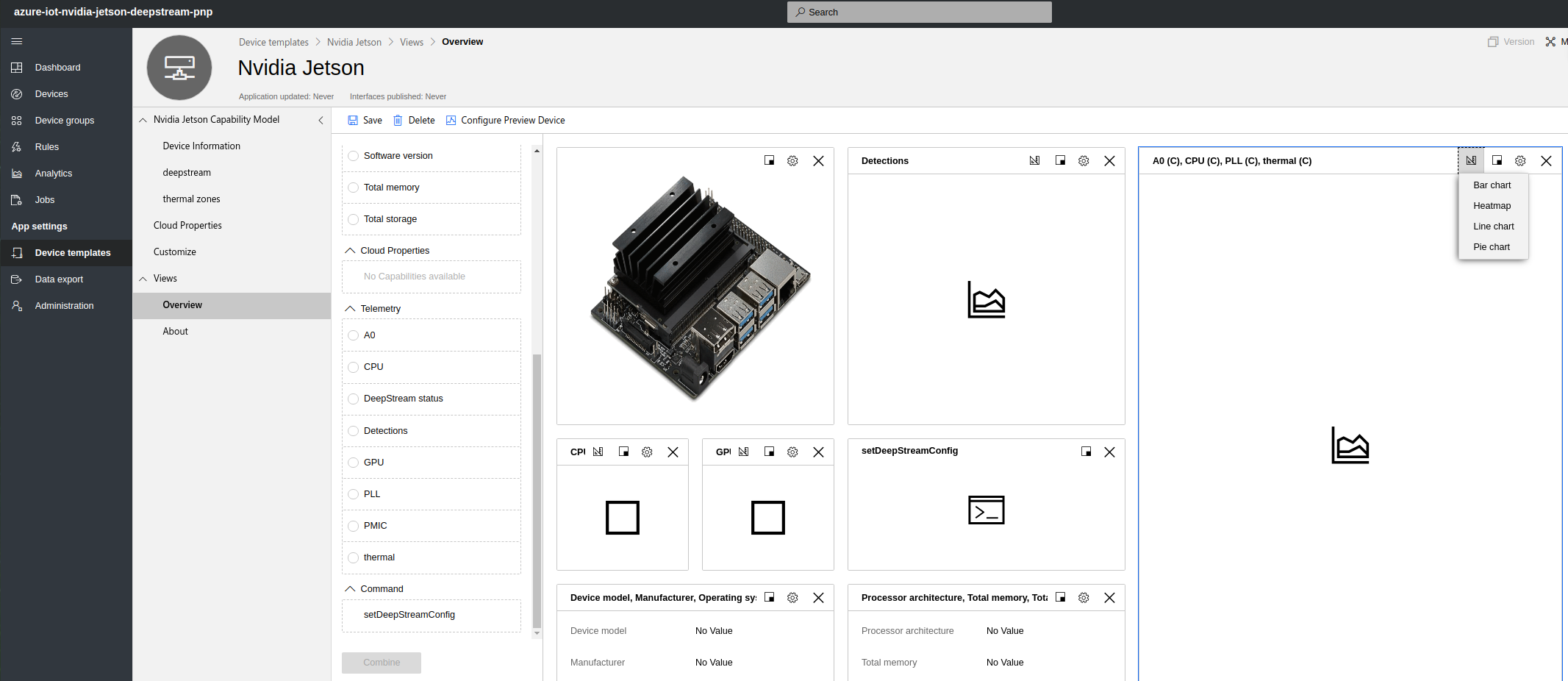Open the thermal zones item
Image resolution: width=1568 pixels, height=681 pixels.
[232, 199]
